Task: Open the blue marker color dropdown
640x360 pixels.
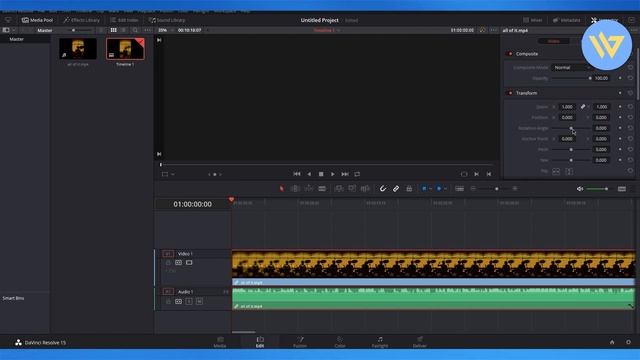Action: pos(445,189)
